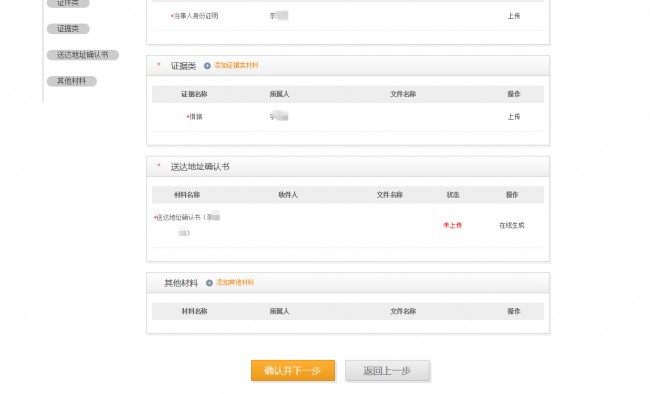Jump to 证据类 in sidebar

point(68,29)
